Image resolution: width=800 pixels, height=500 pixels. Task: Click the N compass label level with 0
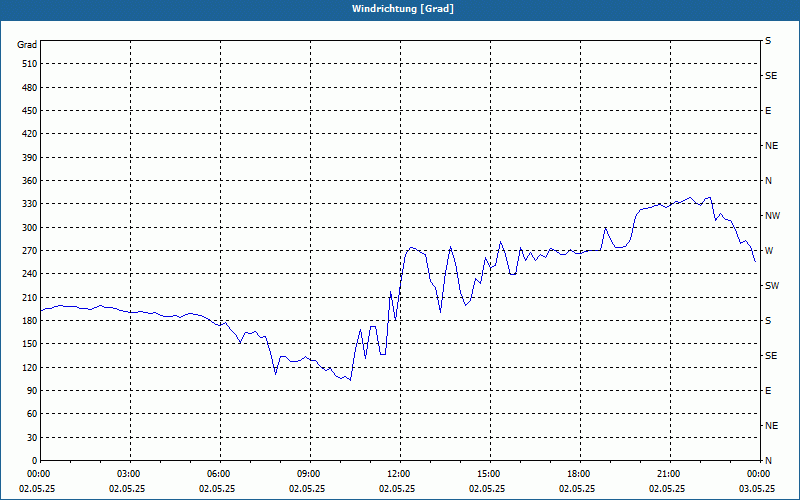tap(769, 460)
